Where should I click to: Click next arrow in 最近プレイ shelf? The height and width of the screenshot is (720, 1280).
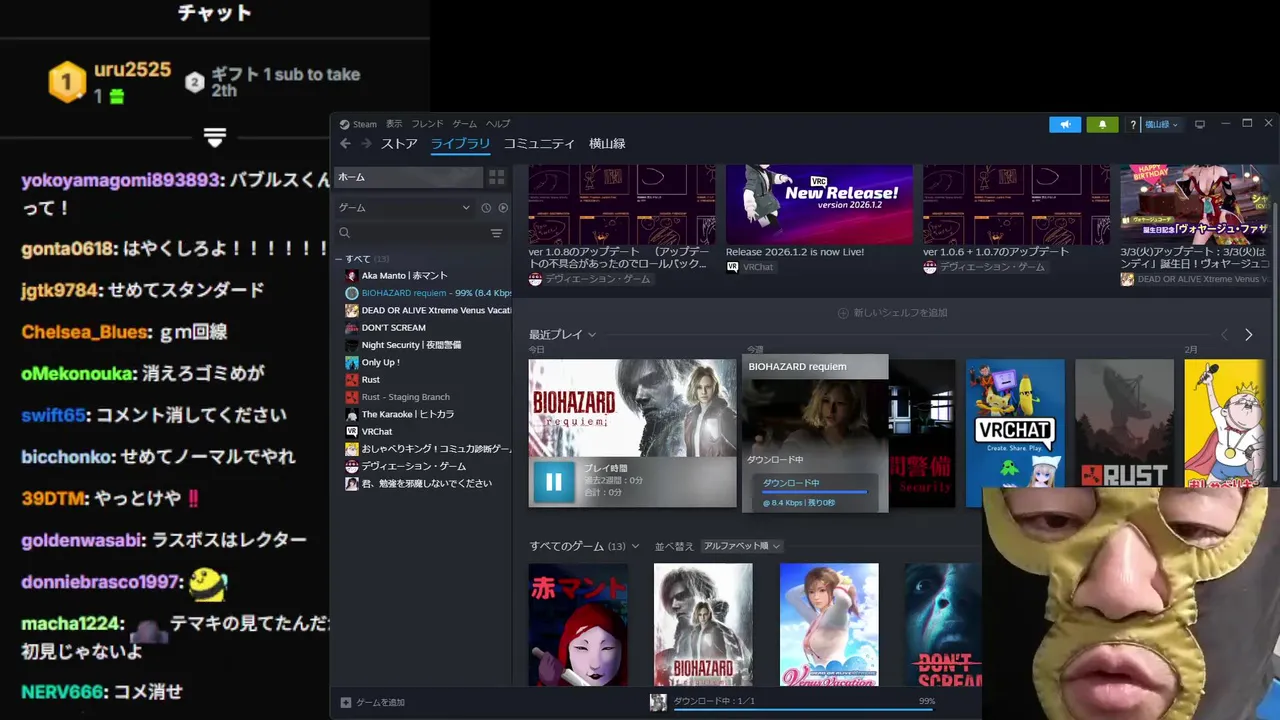[1248, 335]
